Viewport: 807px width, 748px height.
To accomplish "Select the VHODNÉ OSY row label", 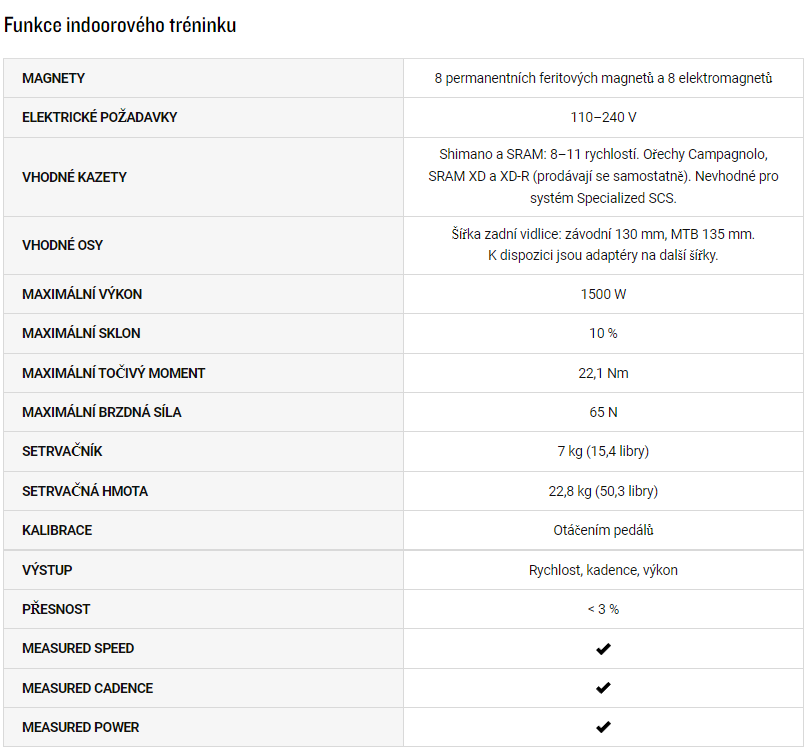I will (62, 245).
